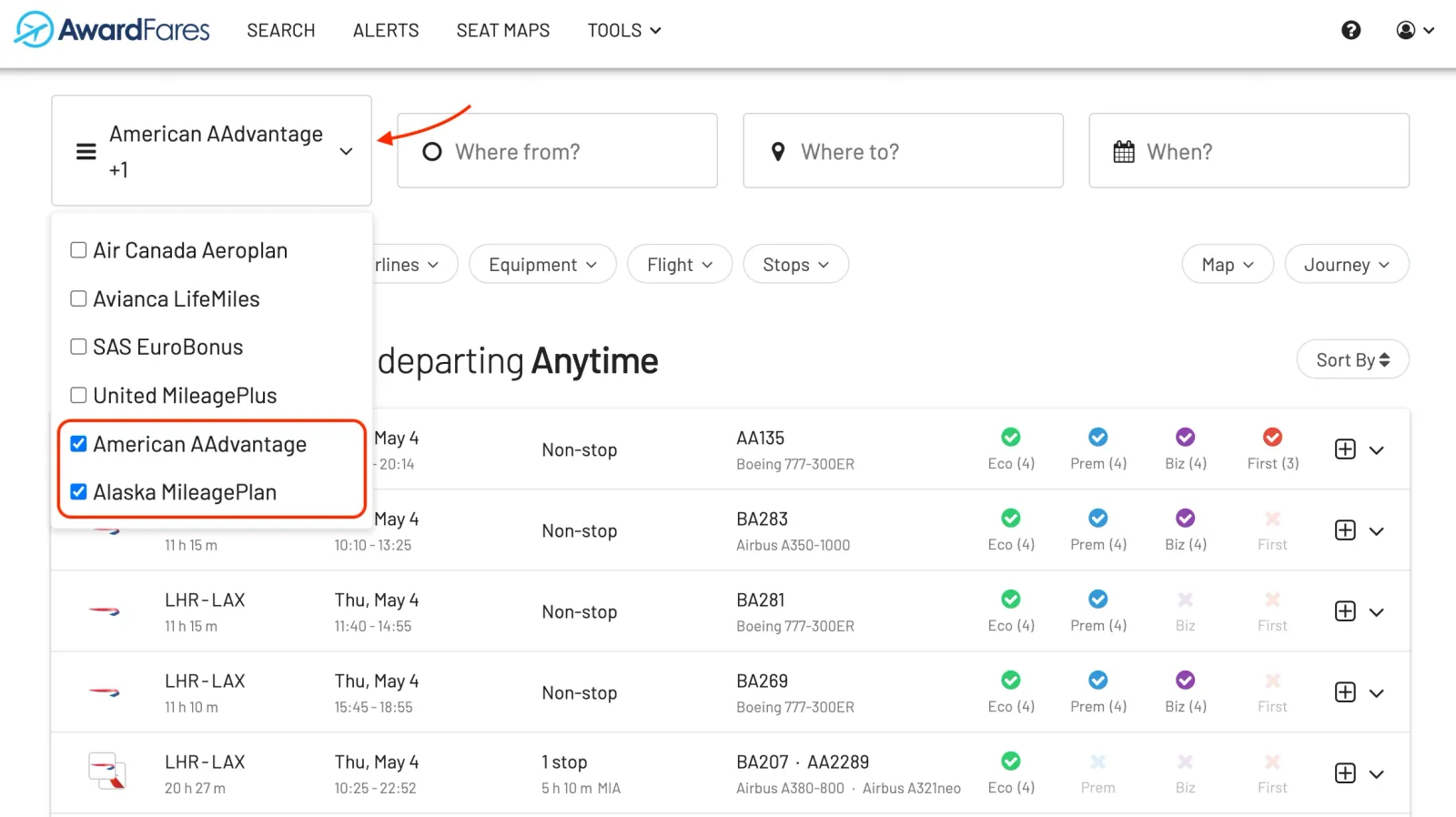Click BA281 Prem availability checkmark

(1098, 599)
